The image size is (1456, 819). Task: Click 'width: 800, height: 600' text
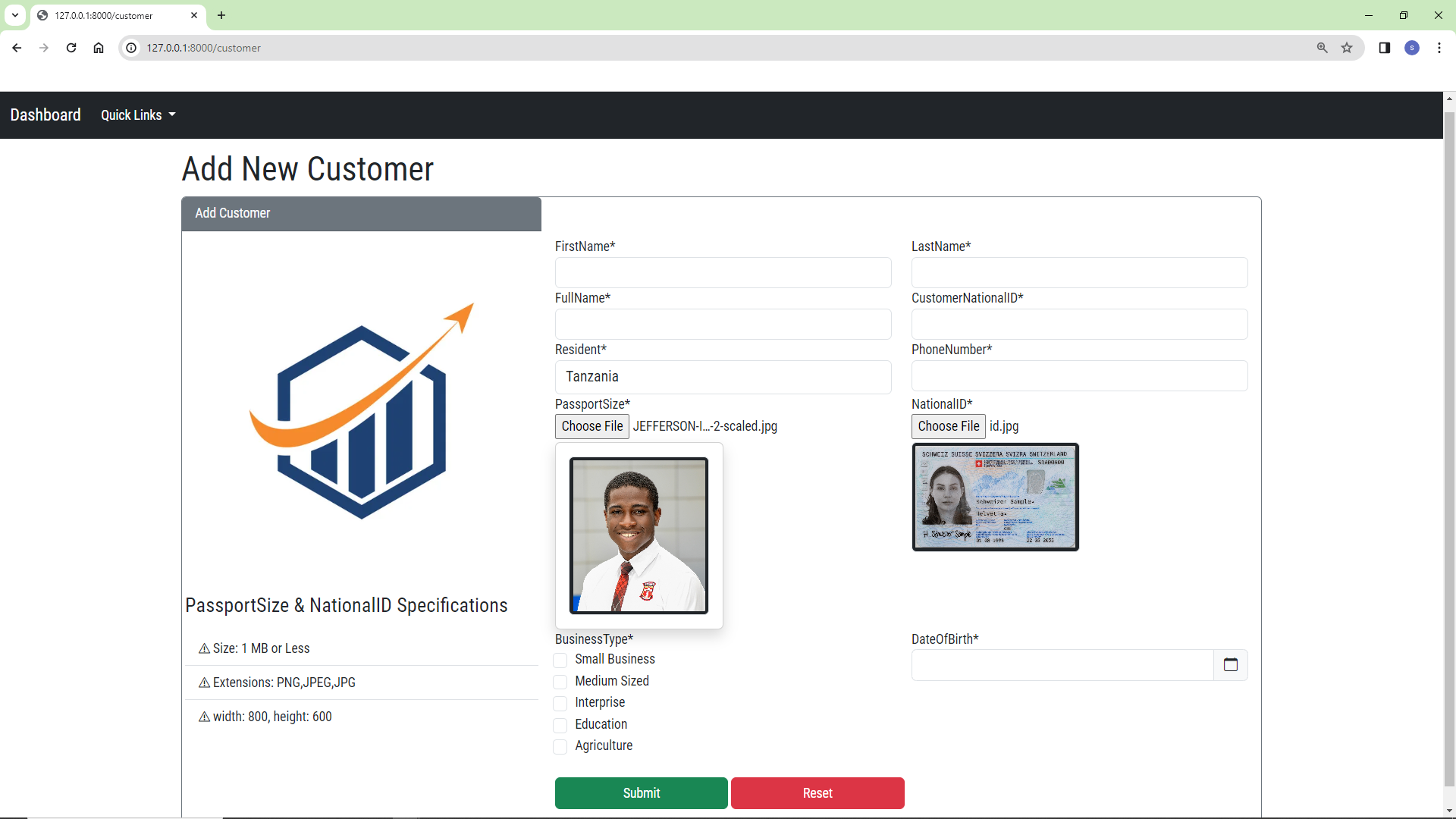272,717
